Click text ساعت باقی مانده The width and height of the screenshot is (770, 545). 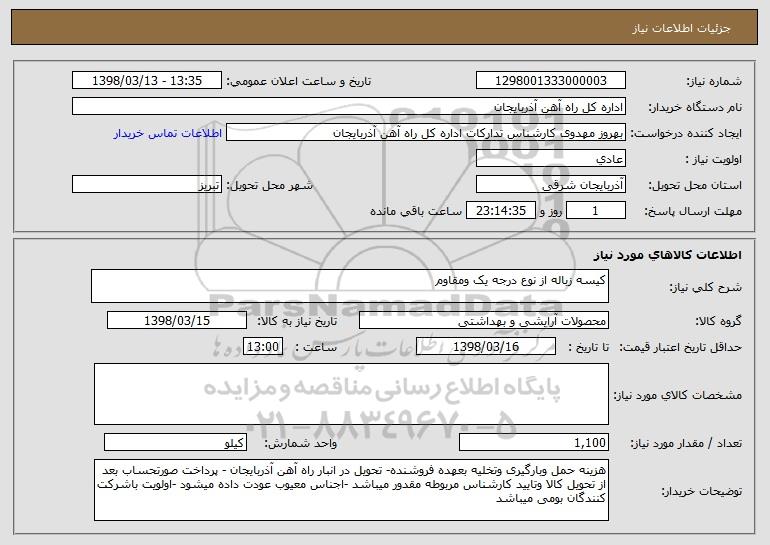point(416,211)
